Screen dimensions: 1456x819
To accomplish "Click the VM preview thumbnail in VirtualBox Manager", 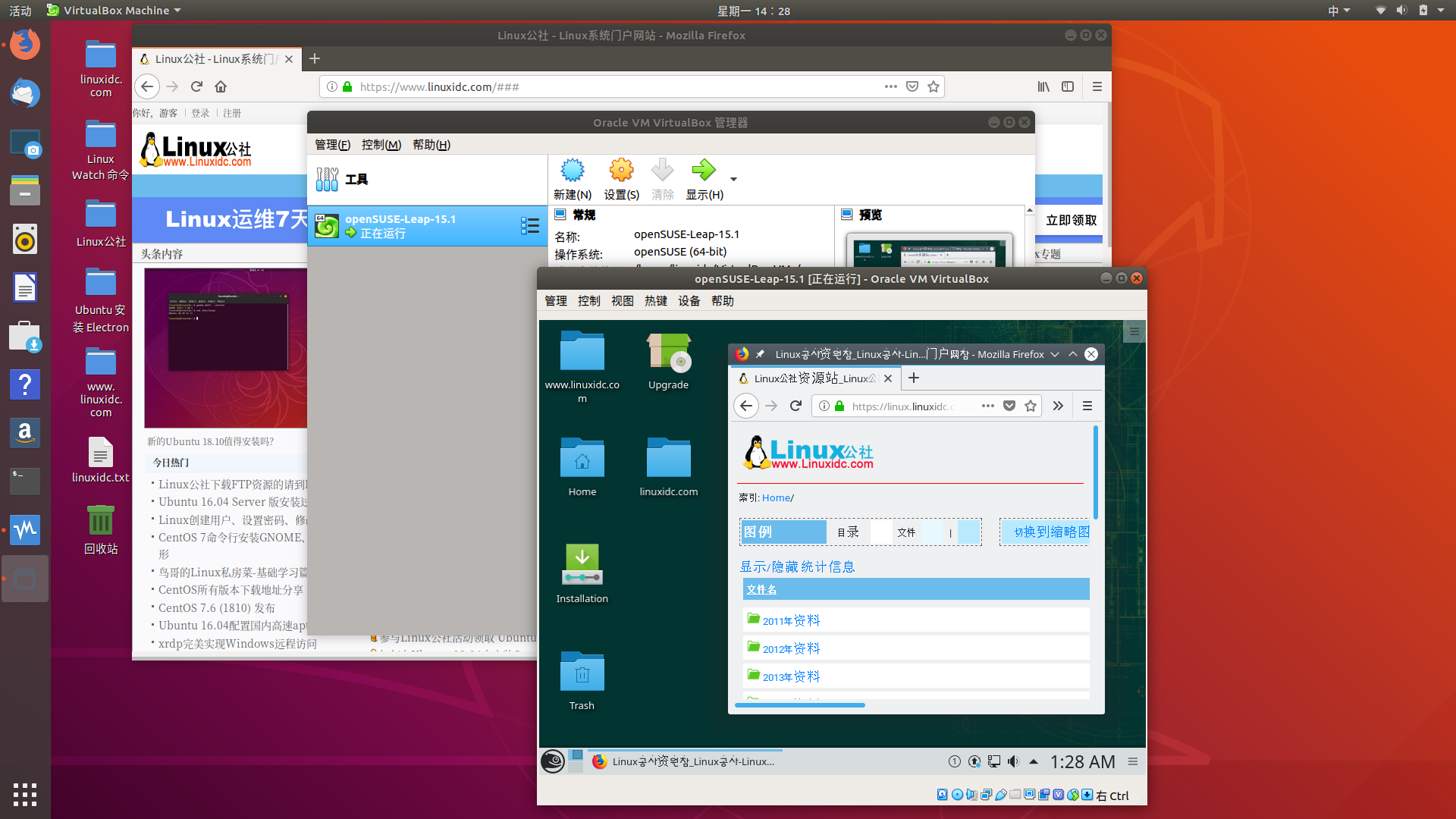I will click(x=929, y=251).
